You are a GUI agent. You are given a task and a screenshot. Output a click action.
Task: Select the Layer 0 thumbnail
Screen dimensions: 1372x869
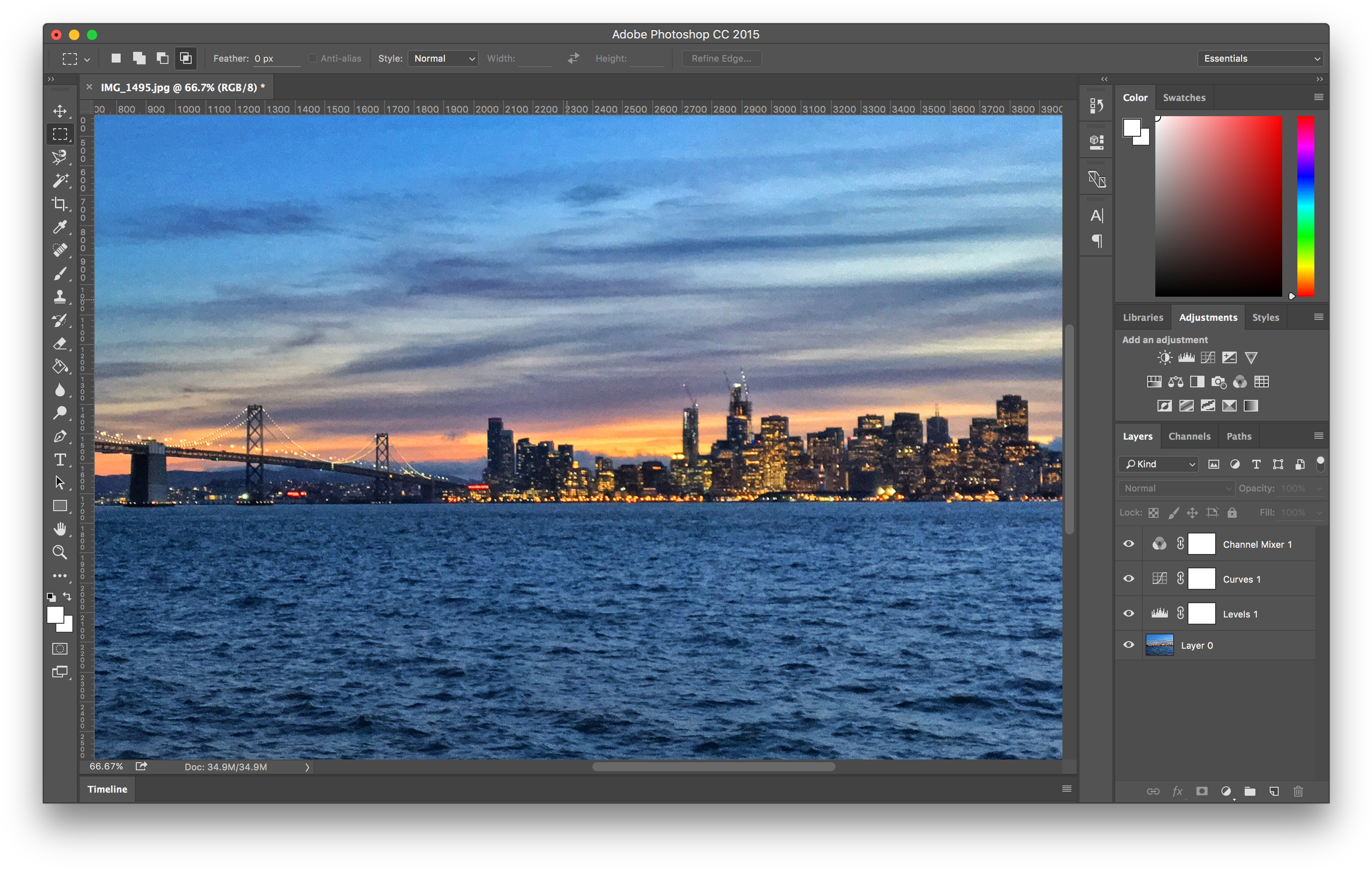(x=1159, y=645)
